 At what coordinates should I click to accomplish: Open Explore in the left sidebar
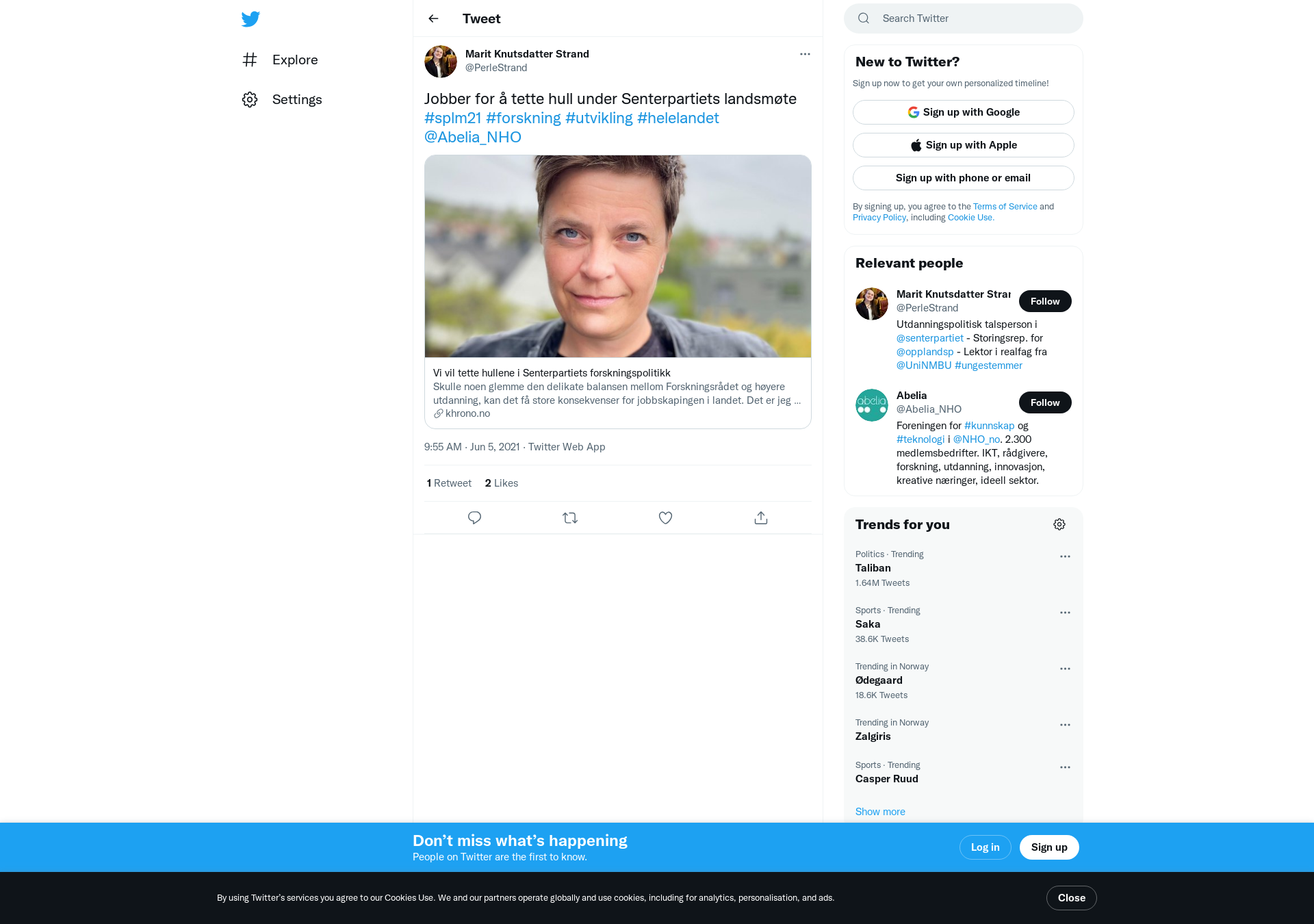[x=281, y=60]
